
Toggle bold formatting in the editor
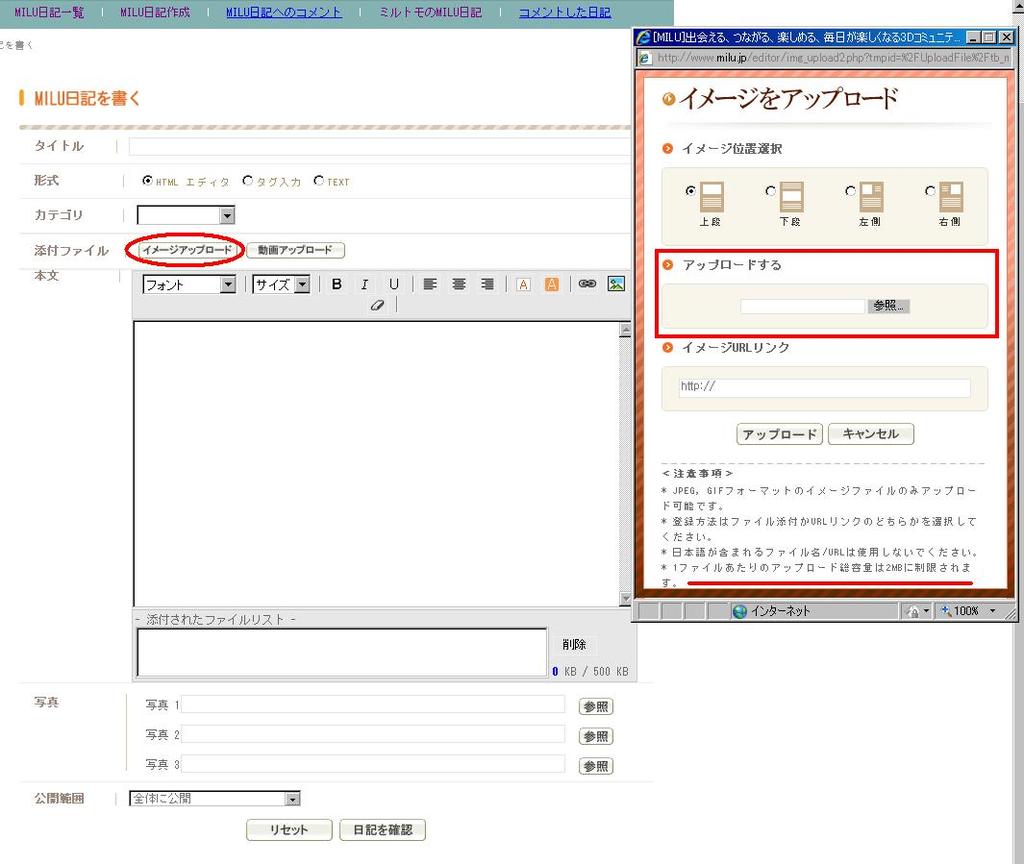click(337, 285)
